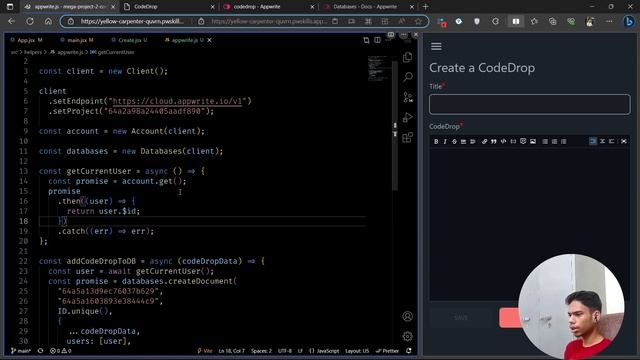The image size is (640, 360).
Task: Toggle the split screen button in browser toolbar
Action: (516, 21)
